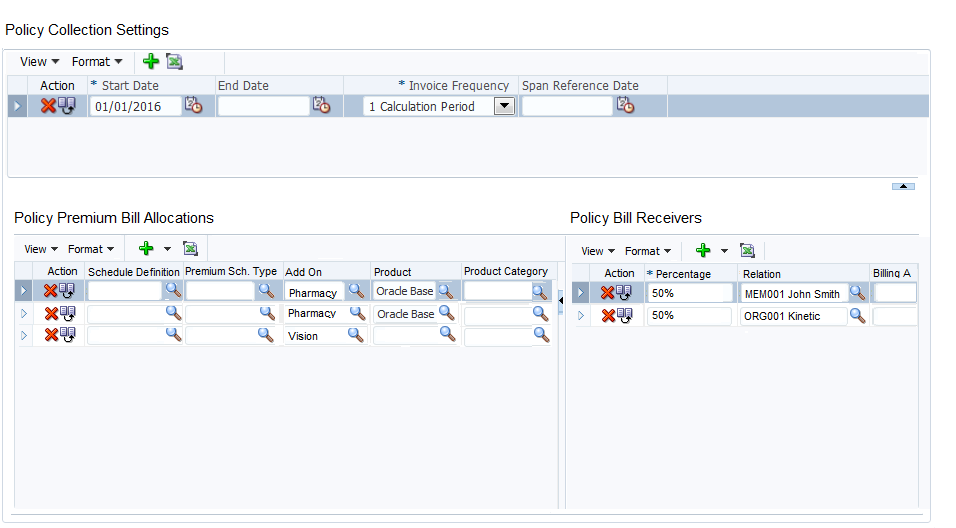
Task: Delete the 01/01/2016 collection setting row
Action: pyautogui.click(x=48, y=106)
